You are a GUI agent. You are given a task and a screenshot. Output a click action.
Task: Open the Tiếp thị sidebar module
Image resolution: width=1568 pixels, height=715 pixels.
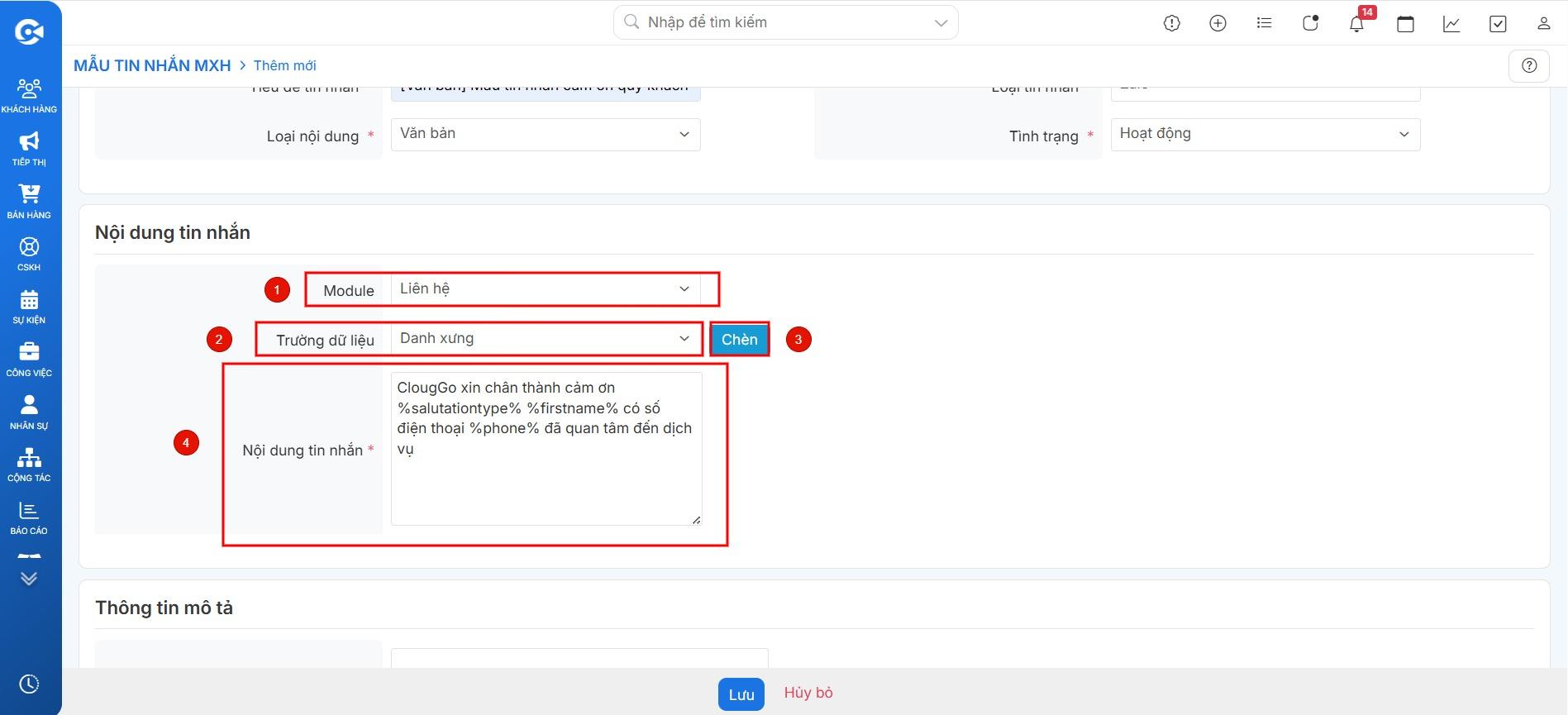tap(29, 149)
